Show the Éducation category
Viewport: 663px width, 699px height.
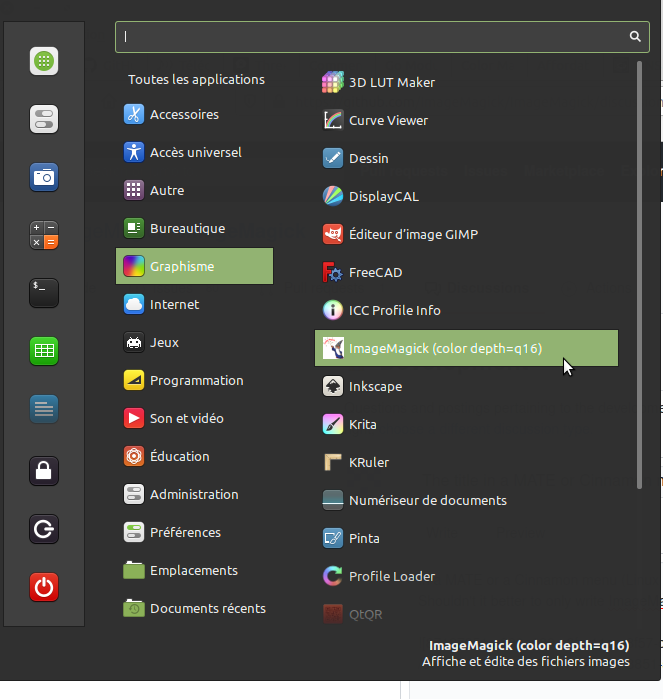point(194,456)
